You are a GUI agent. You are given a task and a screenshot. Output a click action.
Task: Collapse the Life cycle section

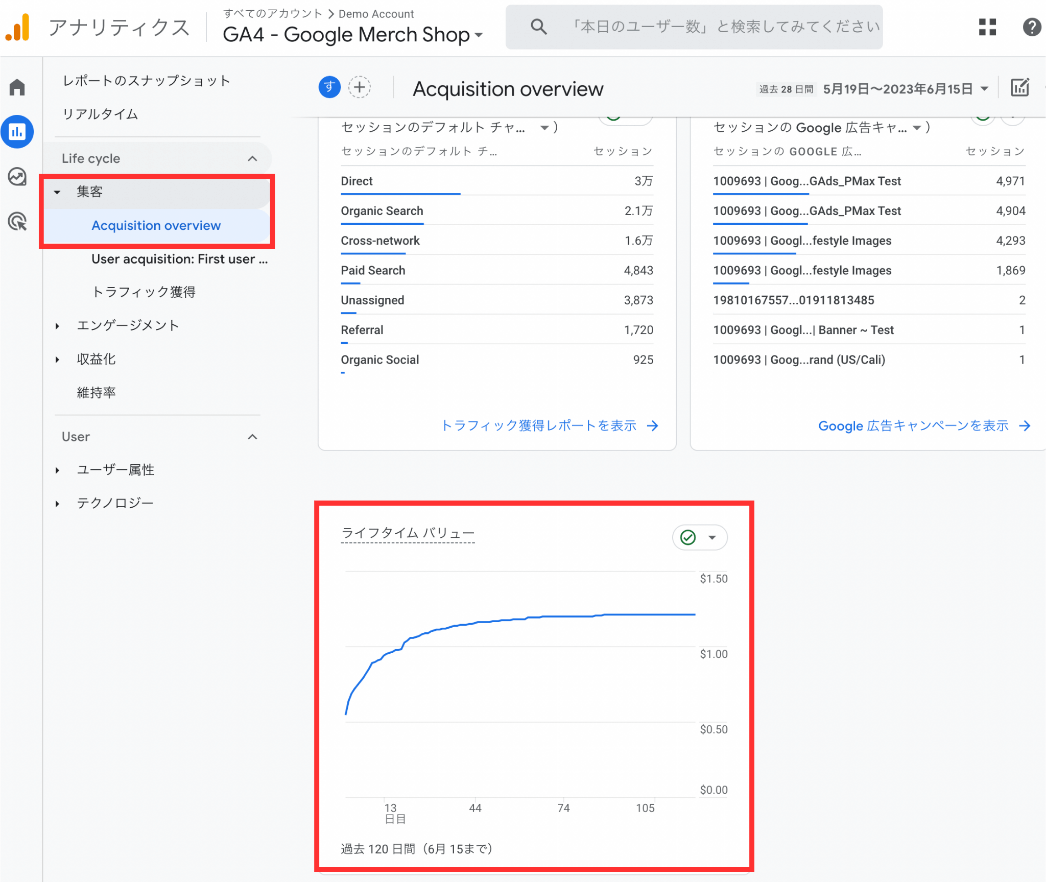pos(252,159)
